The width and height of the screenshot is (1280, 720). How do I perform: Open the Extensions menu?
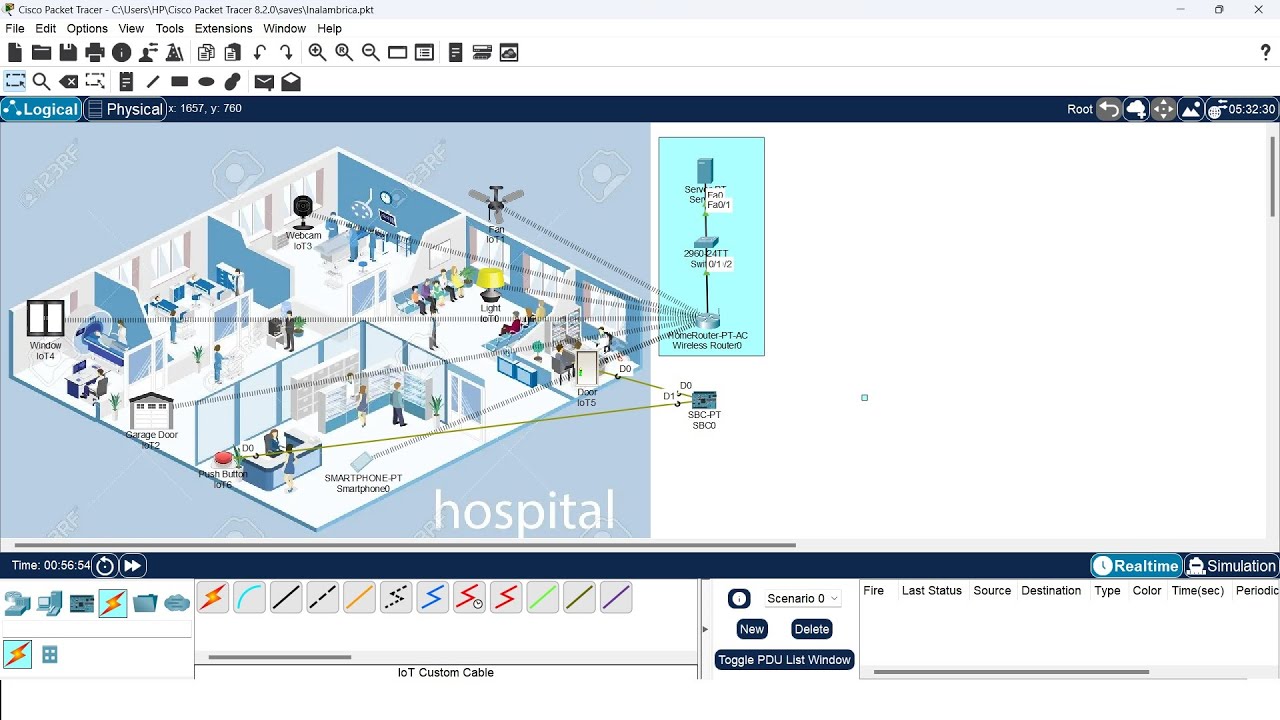pyautogui.click(x=224, y=29)
